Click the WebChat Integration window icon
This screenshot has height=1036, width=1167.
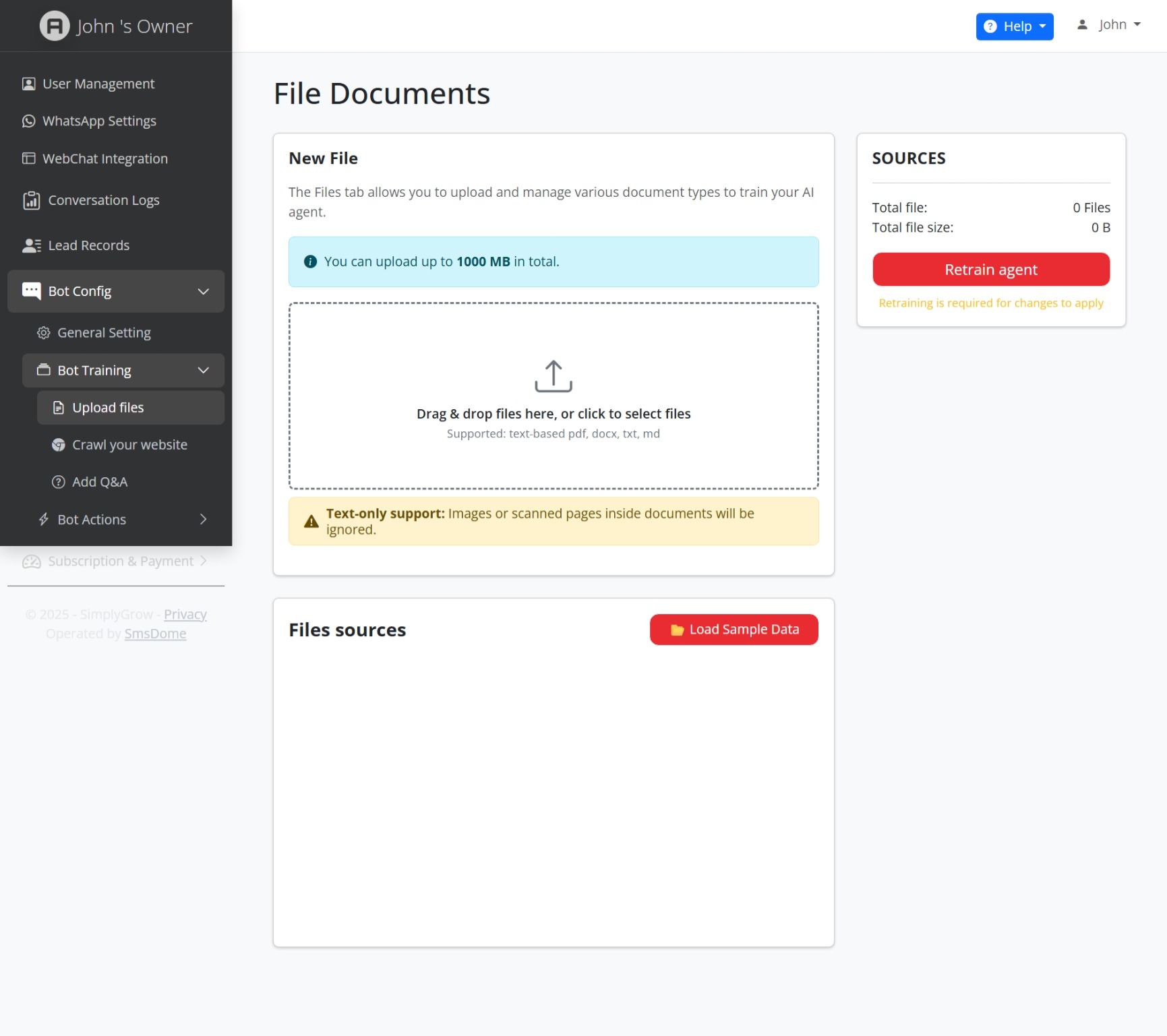28,158
